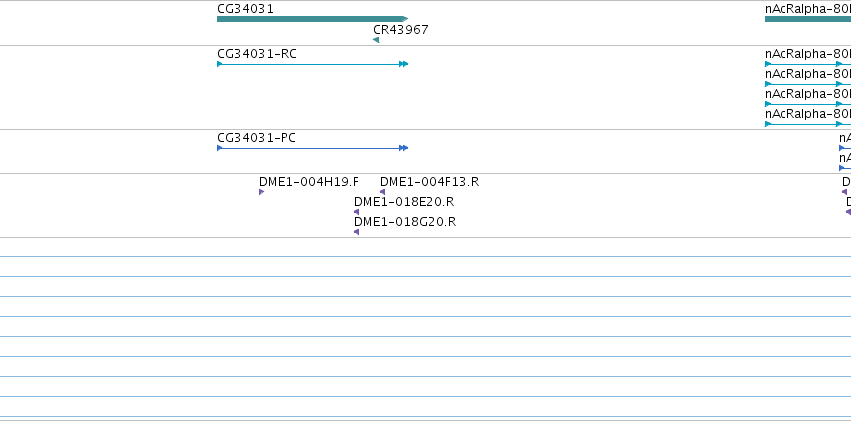Click the CG34031-RC end double arrowhead
The width and height of the screenshot is (851, 421).
pyautogui.click(x=403, y=64)
